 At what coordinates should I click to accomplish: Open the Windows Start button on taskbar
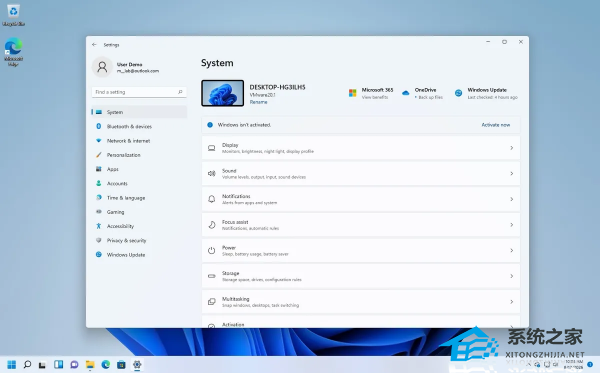[x=12, y=365]
